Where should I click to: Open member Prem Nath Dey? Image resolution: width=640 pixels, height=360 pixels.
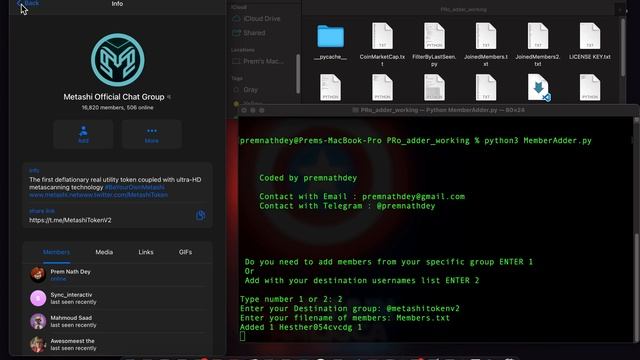[x=118, y=275]
